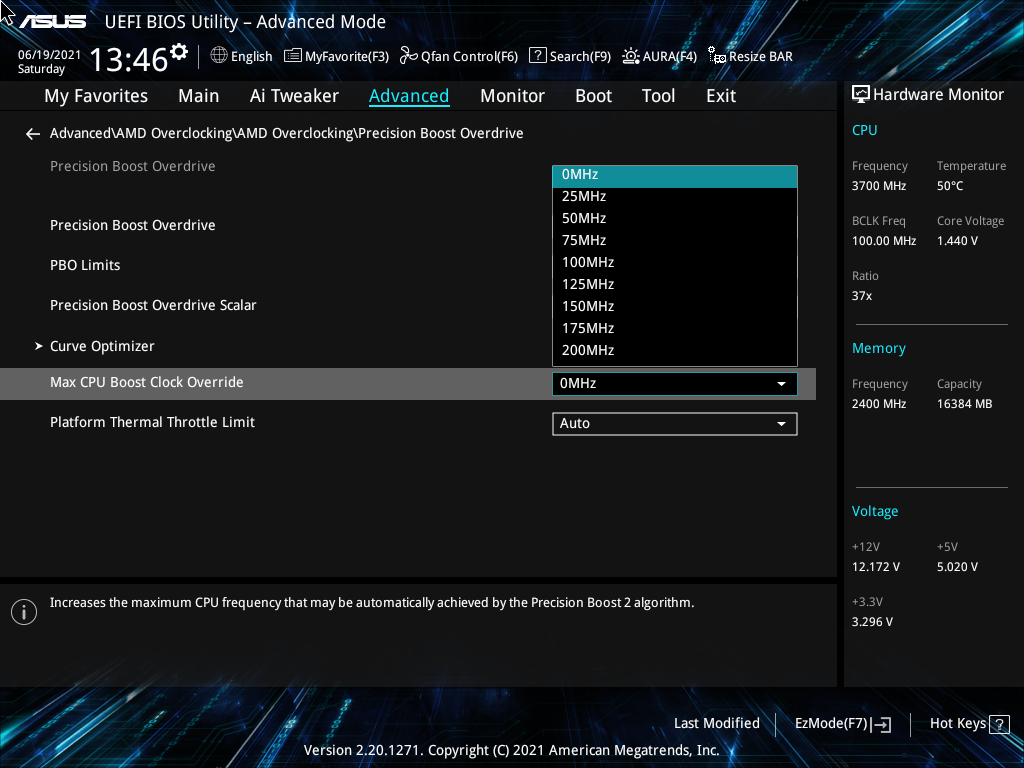Click the settings gear next to clock

click(178, 52)
